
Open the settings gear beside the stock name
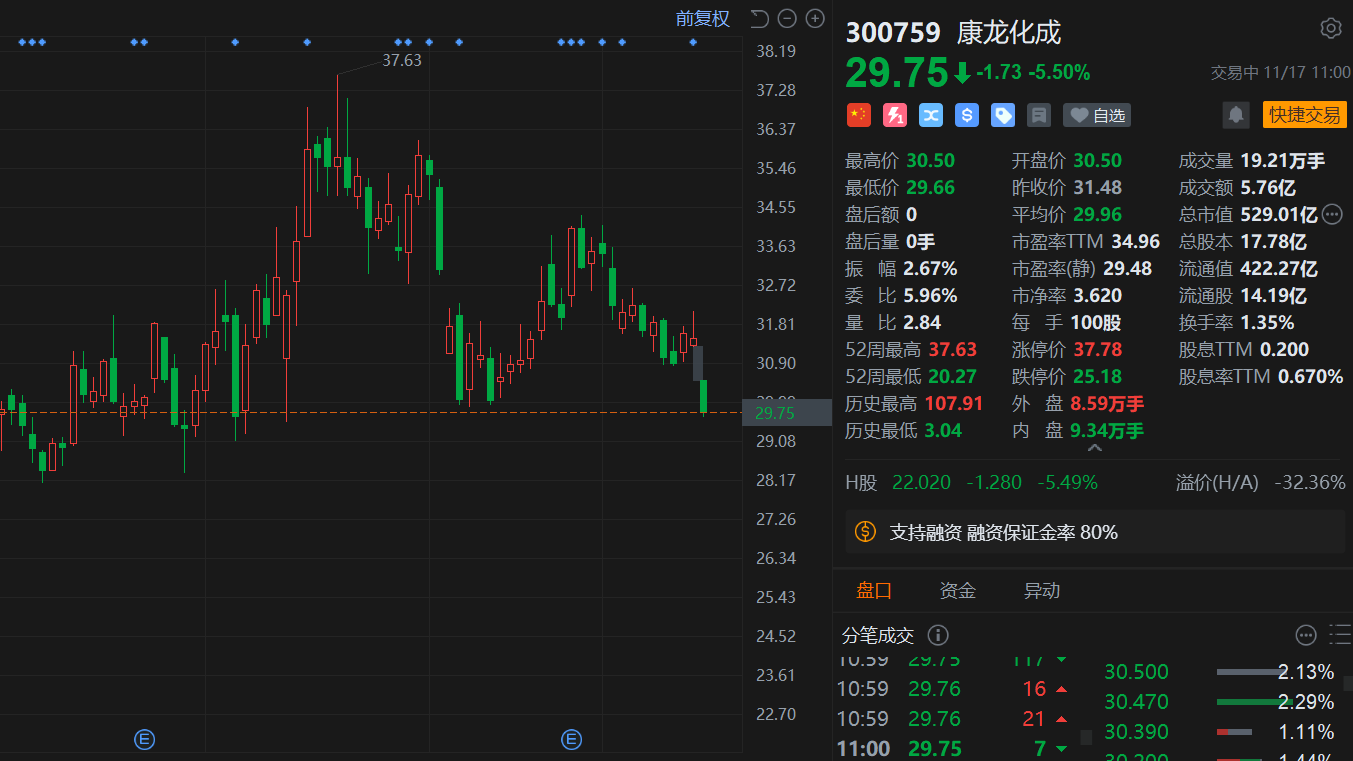pos(1330,28)
